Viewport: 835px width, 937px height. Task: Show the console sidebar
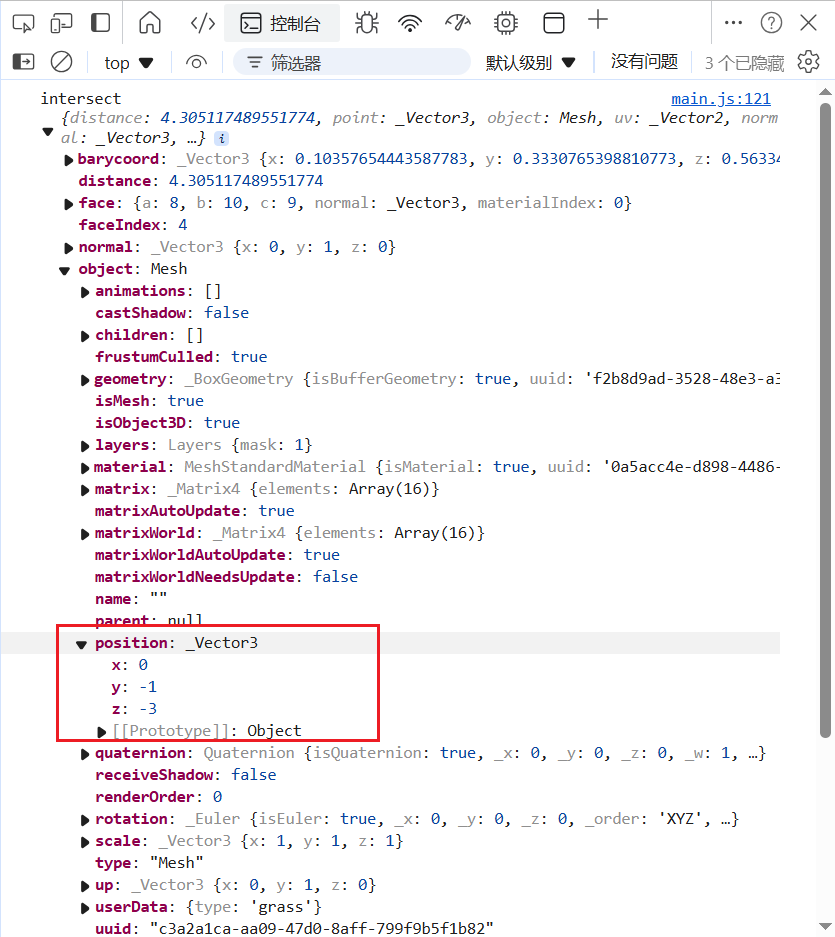click(23, 62)
